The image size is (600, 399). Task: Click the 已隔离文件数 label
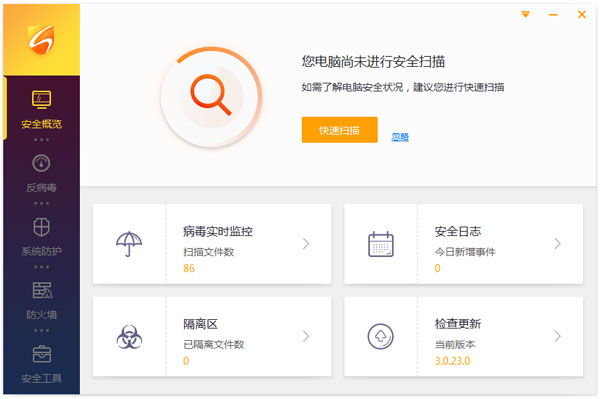[214, 345]
